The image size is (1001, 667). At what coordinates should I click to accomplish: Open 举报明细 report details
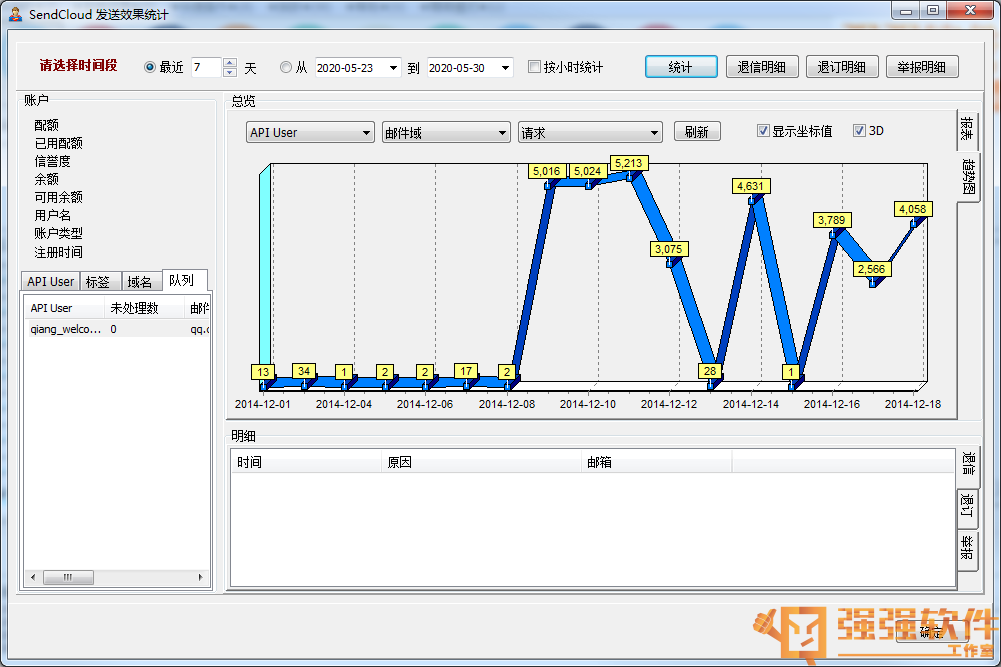point(922,67)
